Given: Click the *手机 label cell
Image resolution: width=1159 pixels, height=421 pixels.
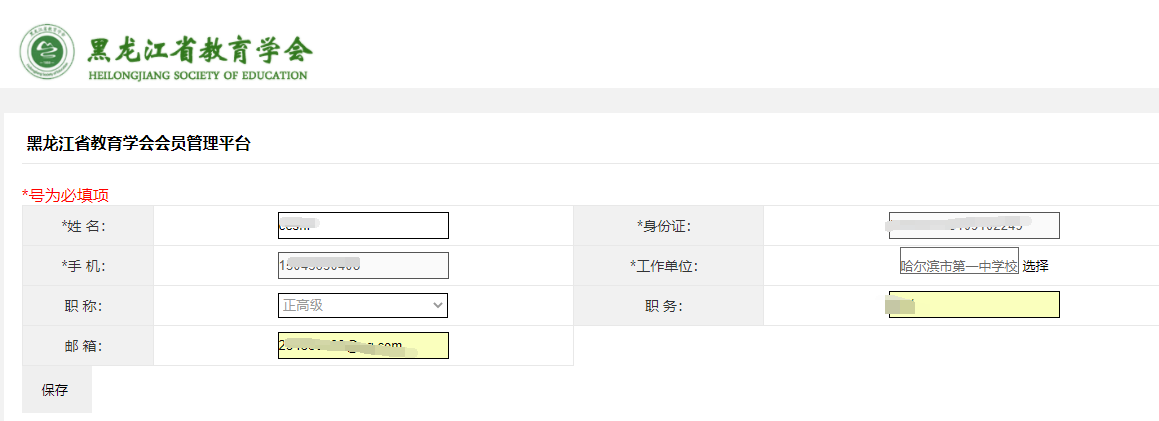Looking at the screenshot, I should pos(88,266).
